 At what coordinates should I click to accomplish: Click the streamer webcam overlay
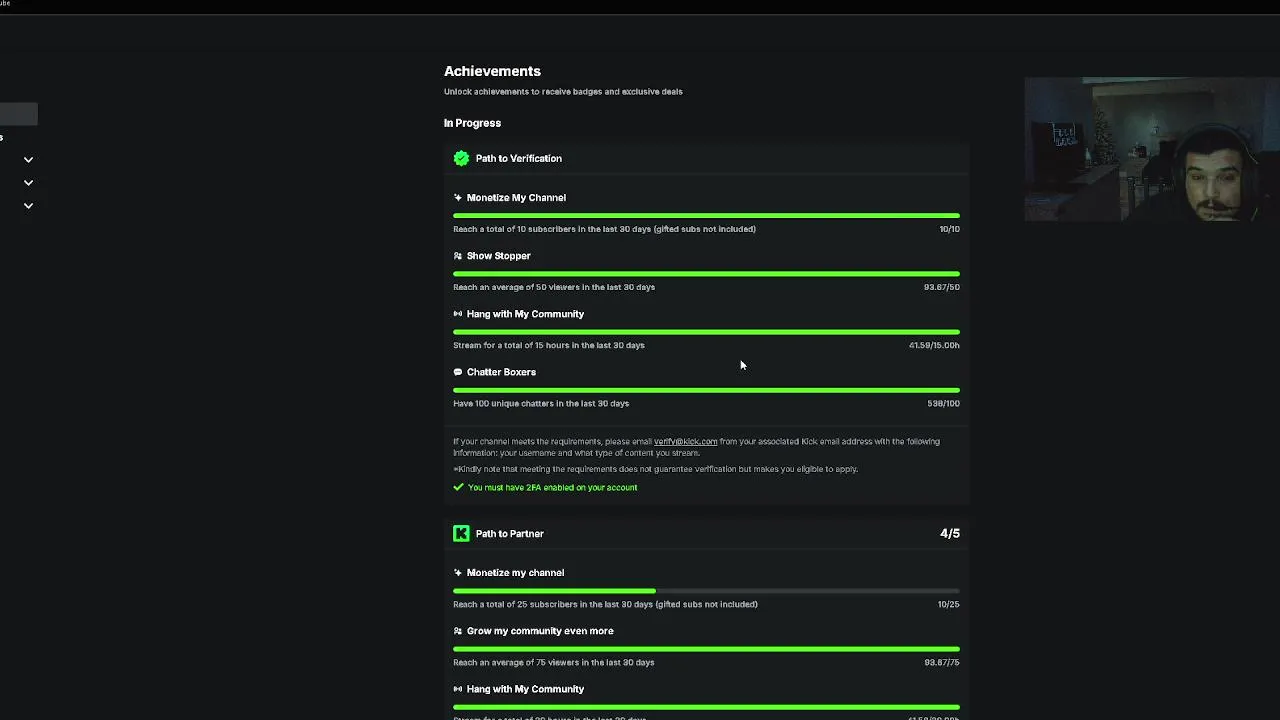(x=1152, y=149)
